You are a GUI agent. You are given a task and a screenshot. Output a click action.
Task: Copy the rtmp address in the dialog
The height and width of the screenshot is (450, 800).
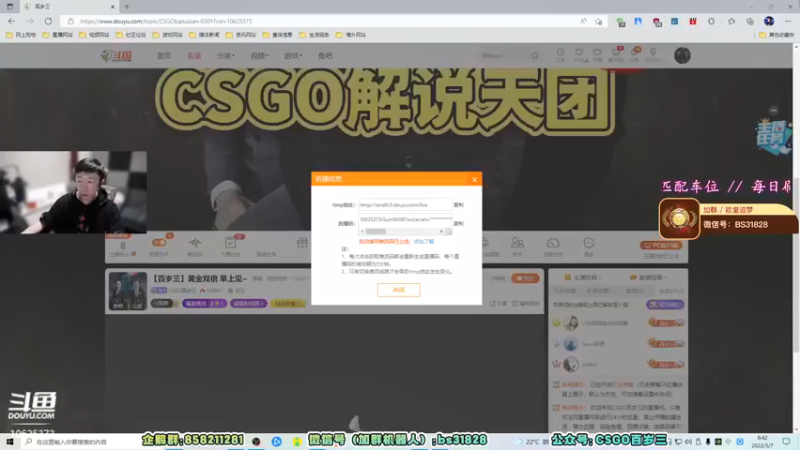[459, 205]
